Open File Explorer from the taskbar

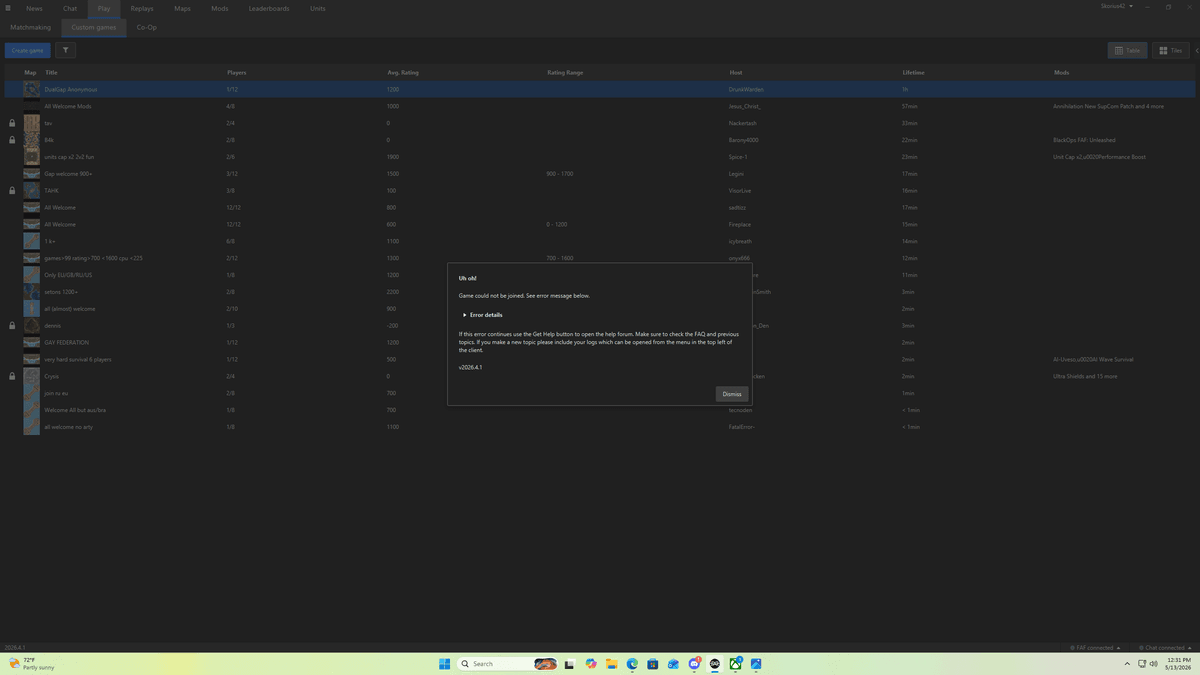611,664
